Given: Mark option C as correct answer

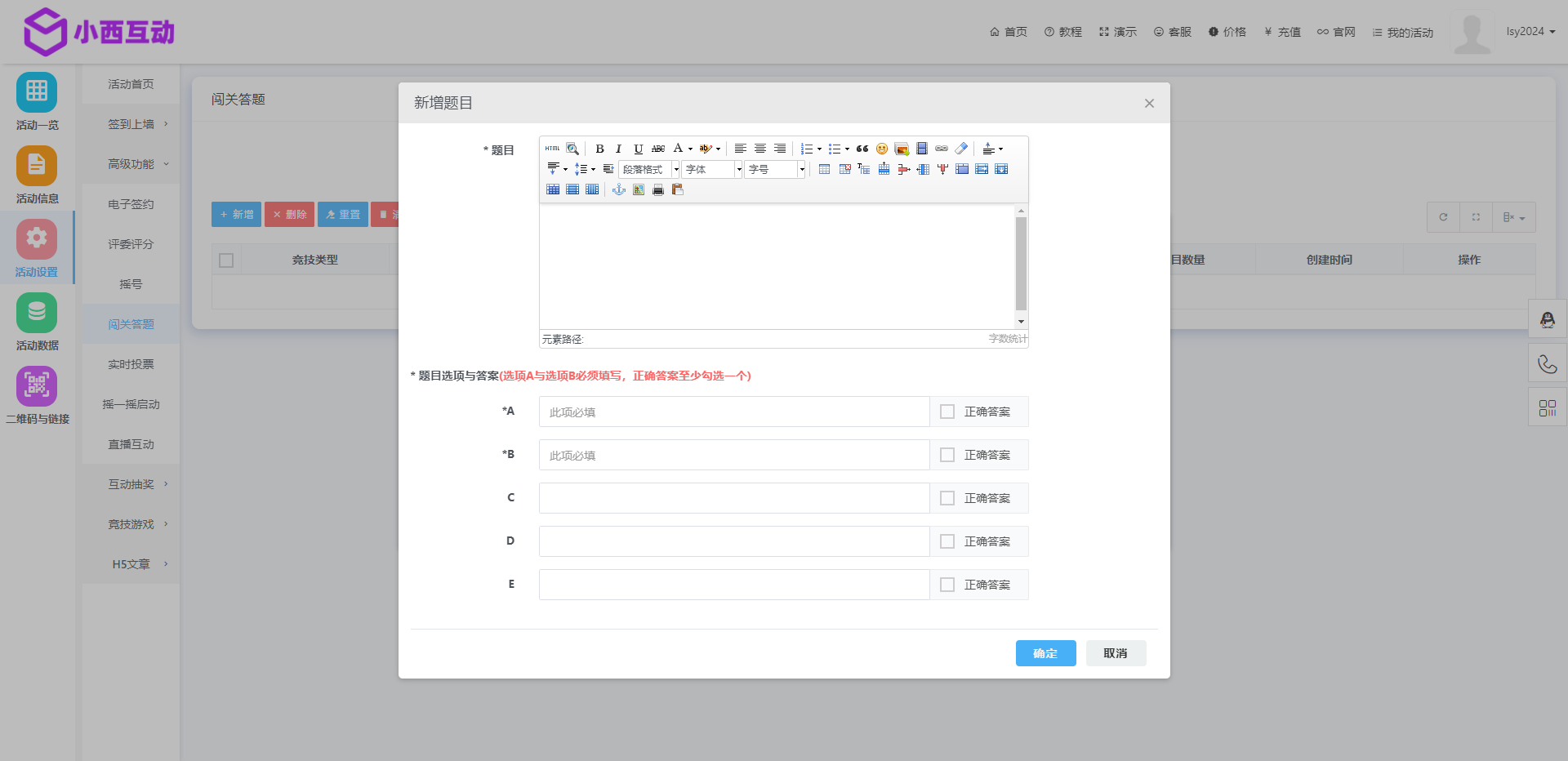Looking at the screenshot, I should (947, 498).
